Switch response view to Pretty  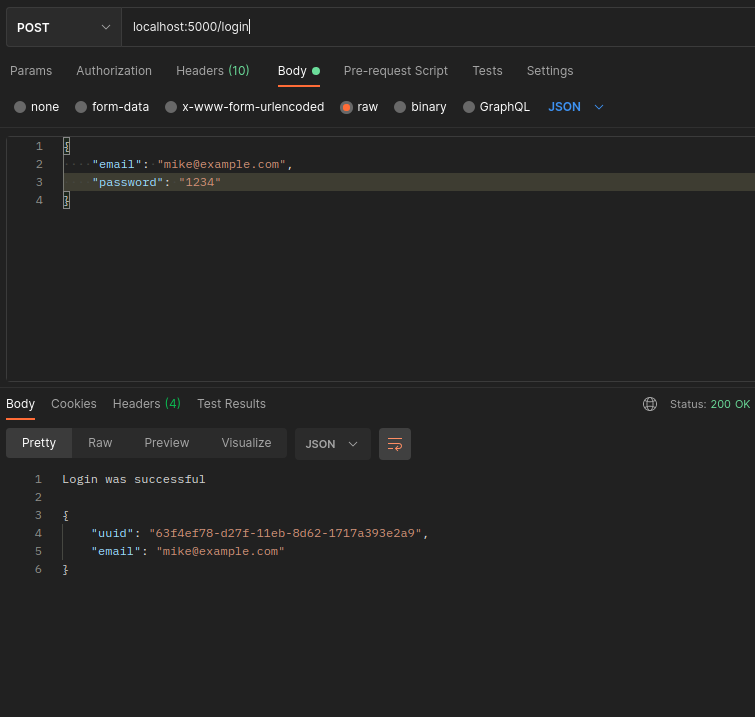click(39, 443)
